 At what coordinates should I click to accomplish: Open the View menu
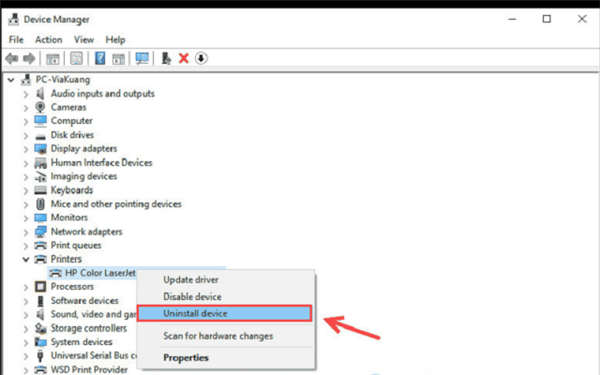(x=84, y=39)
